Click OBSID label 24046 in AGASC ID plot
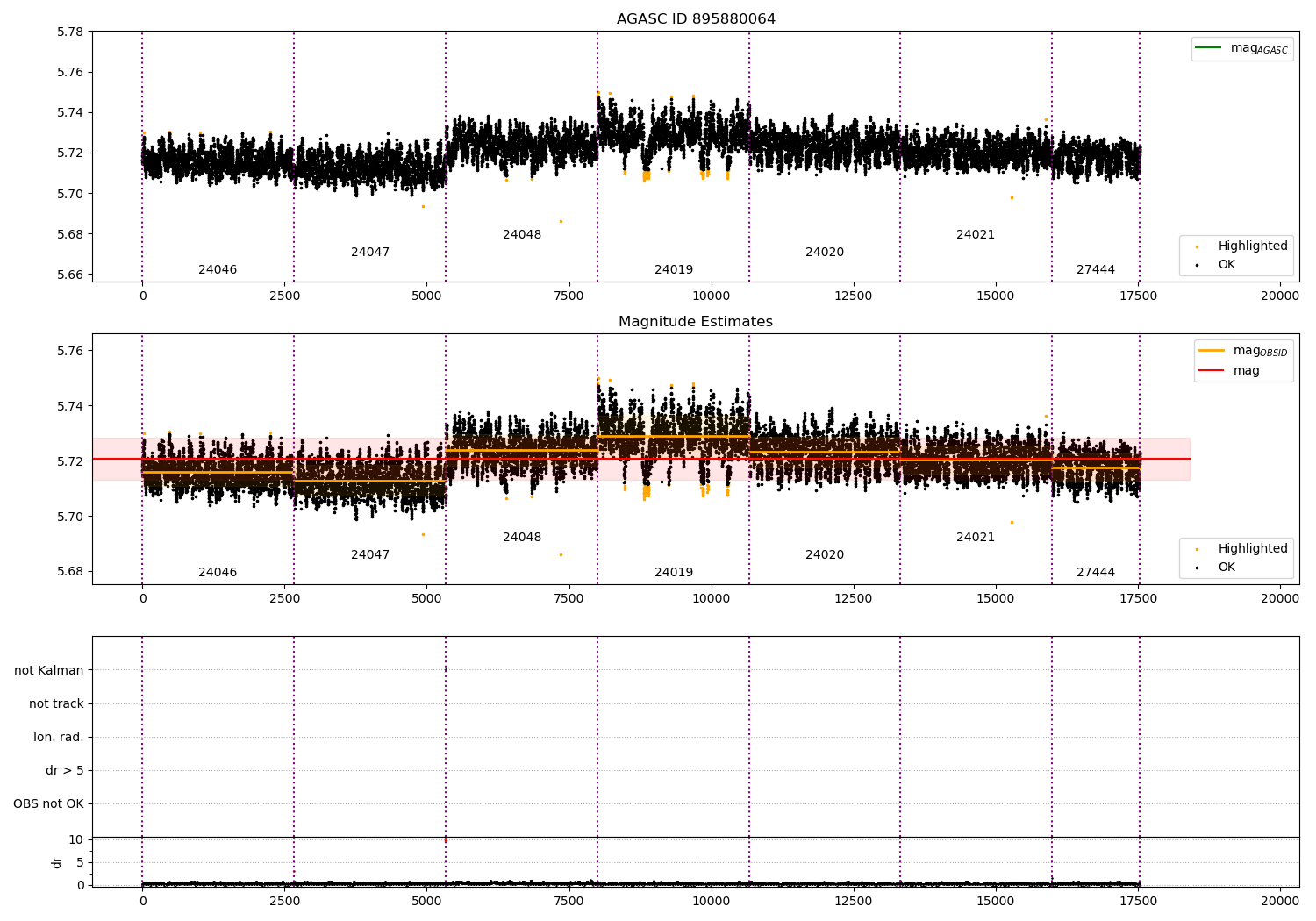 [218, 270]
